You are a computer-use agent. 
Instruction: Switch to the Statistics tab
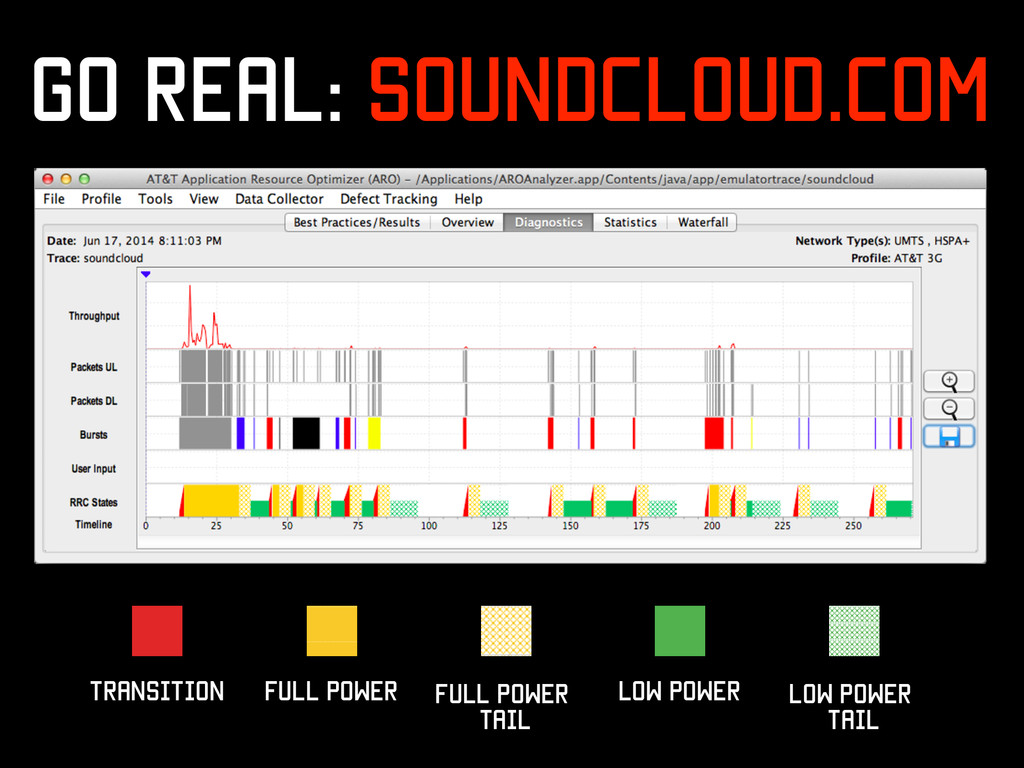coord(630,223)
